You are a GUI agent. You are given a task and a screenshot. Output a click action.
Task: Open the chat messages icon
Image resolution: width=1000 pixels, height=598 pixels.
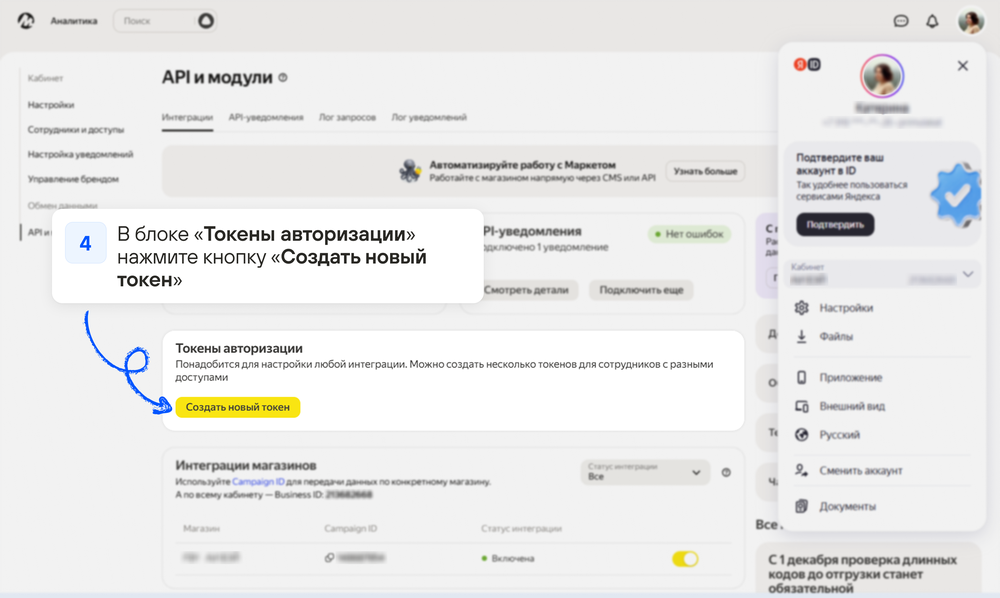point(901,21)
